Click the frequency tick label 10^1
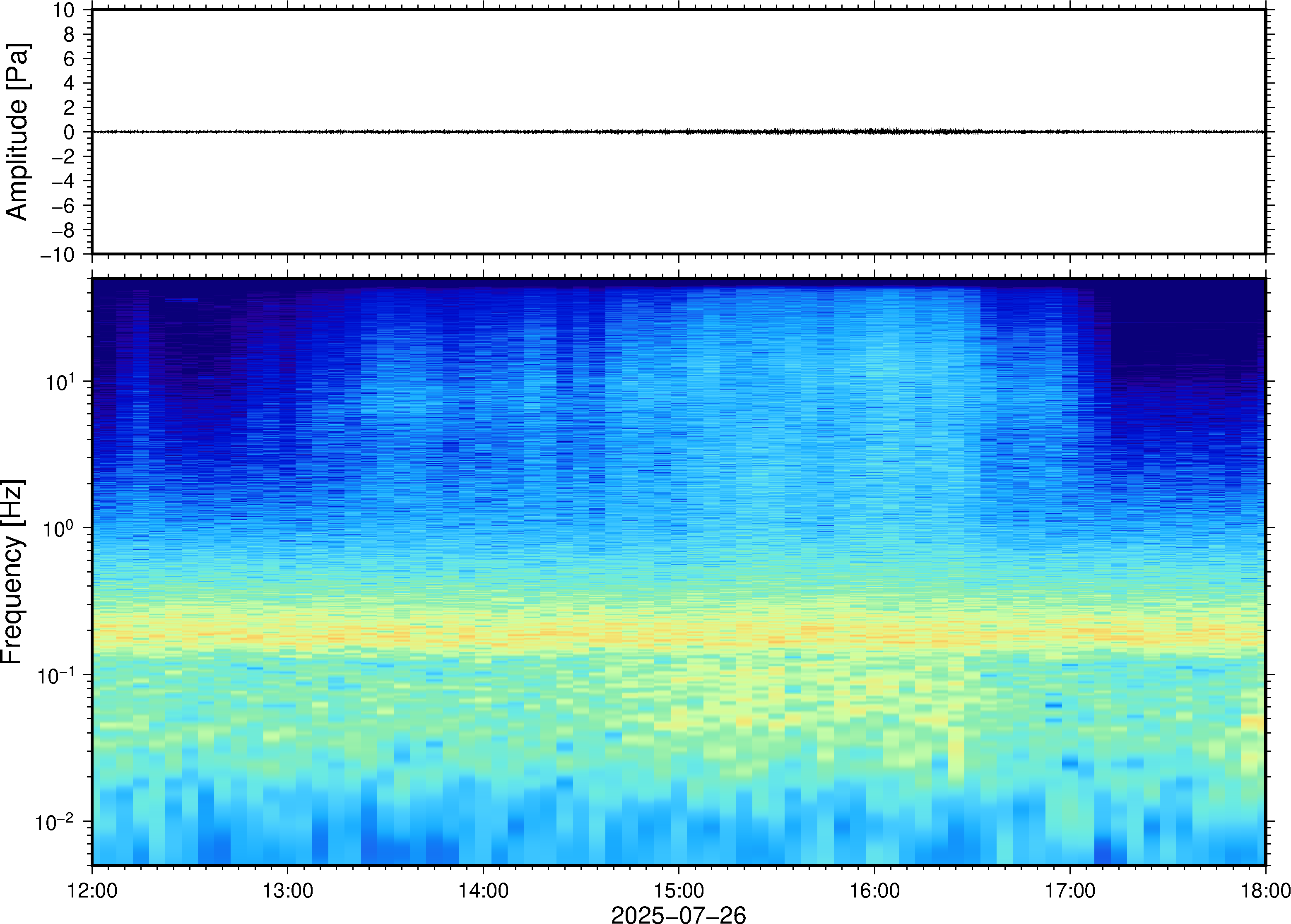 tap(60, 382)
